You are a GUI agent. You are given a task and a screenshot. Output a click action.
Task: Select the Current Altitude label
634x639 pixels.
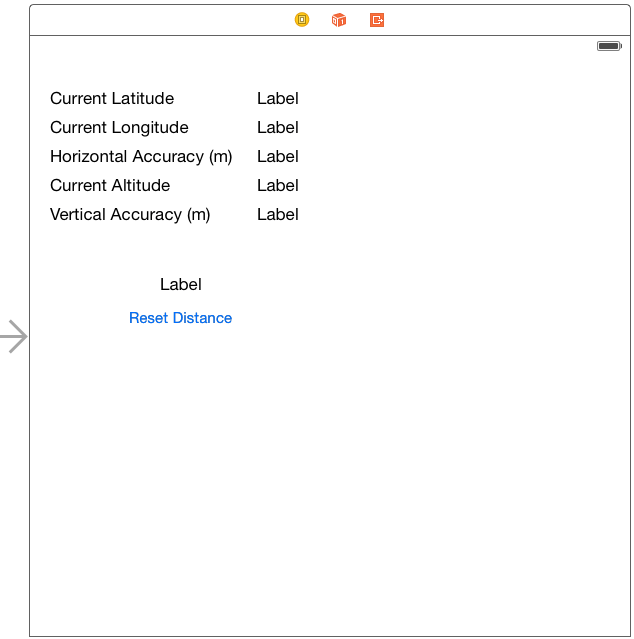[110, 186]
